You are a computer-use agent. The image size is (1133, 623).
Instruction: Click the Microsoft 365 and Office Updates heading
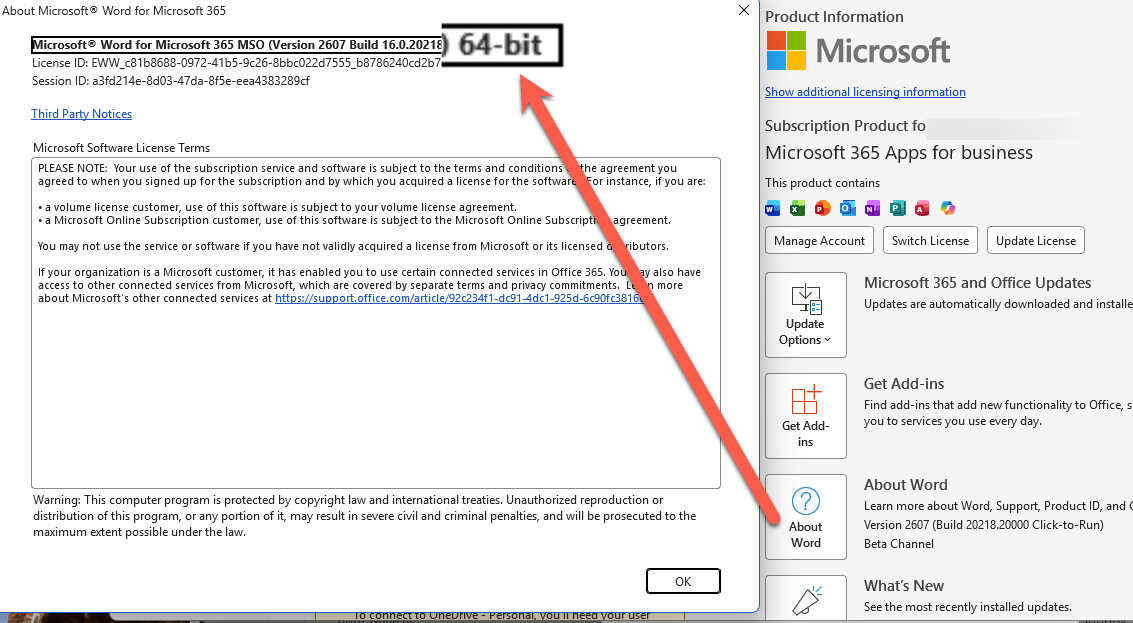coord(978,283)
